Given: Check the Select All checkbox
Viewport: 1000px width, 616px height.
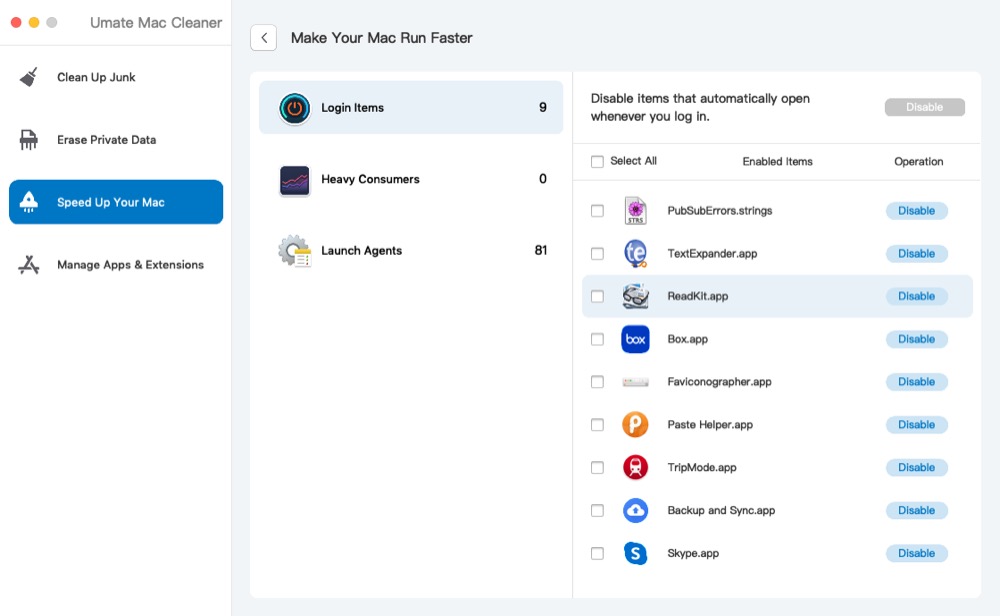Looking at the screenshot, I should click(597, 162).
